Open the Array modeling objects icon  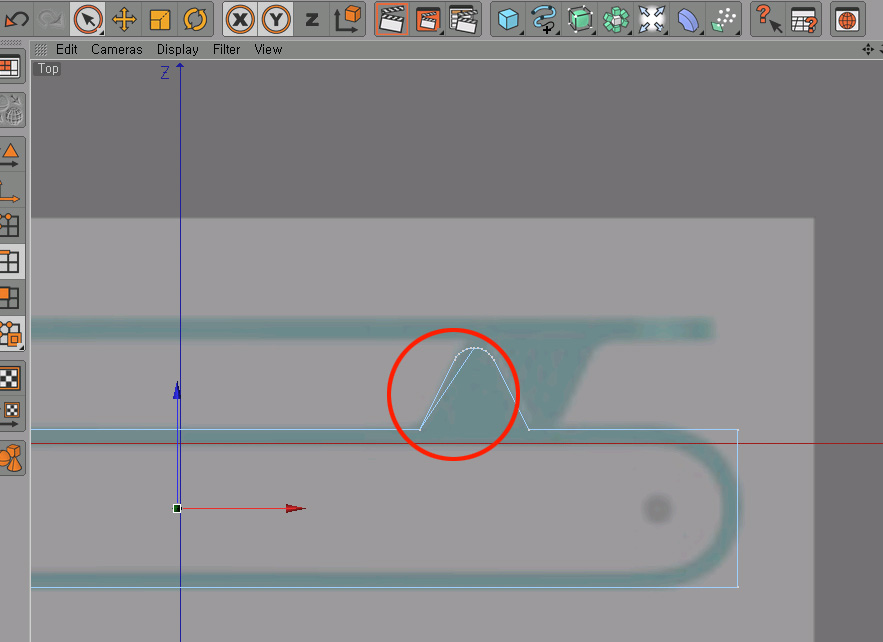tap(616, 20)
